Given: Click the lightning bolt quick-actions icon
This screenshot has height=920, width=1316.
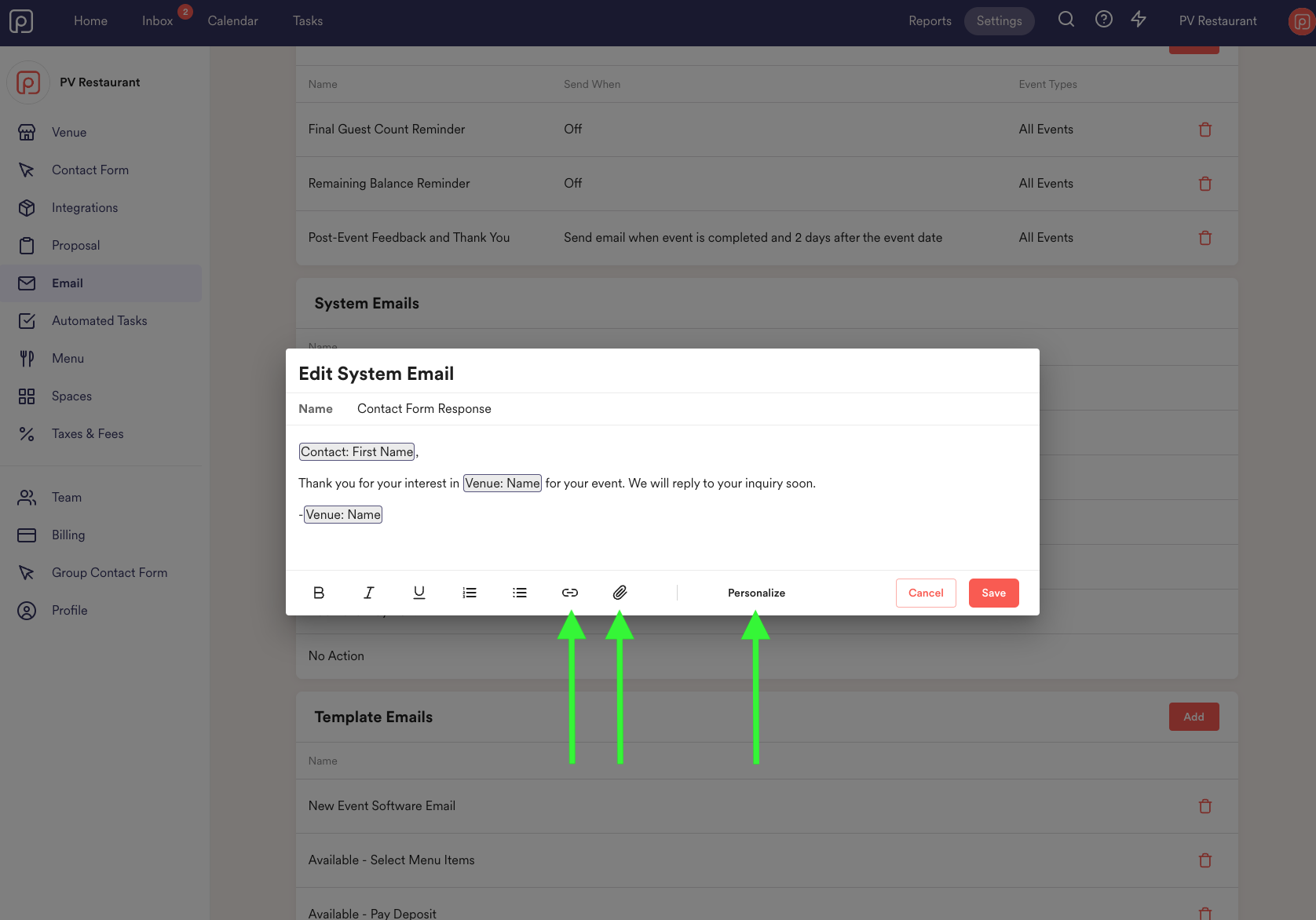Looking at the screenshot, I should (x=1139, y=19).
